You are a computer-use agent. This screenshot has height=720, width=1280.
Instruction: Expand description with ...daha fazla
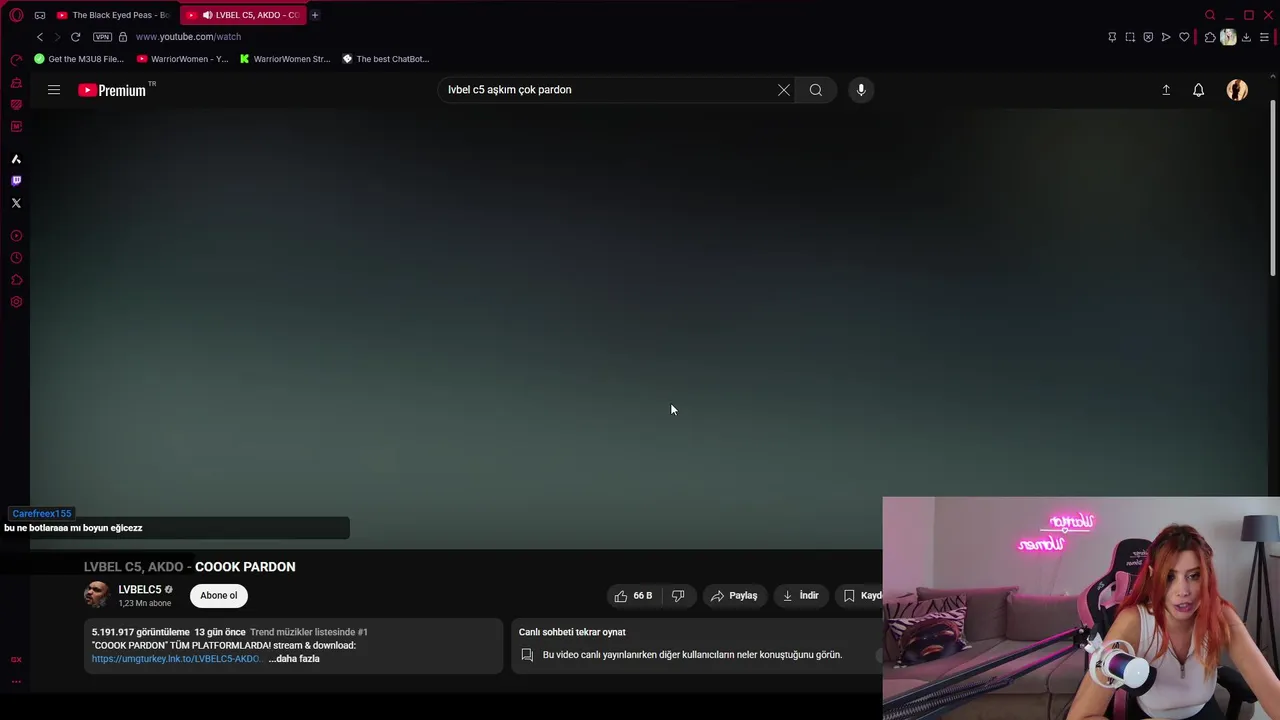294,659
